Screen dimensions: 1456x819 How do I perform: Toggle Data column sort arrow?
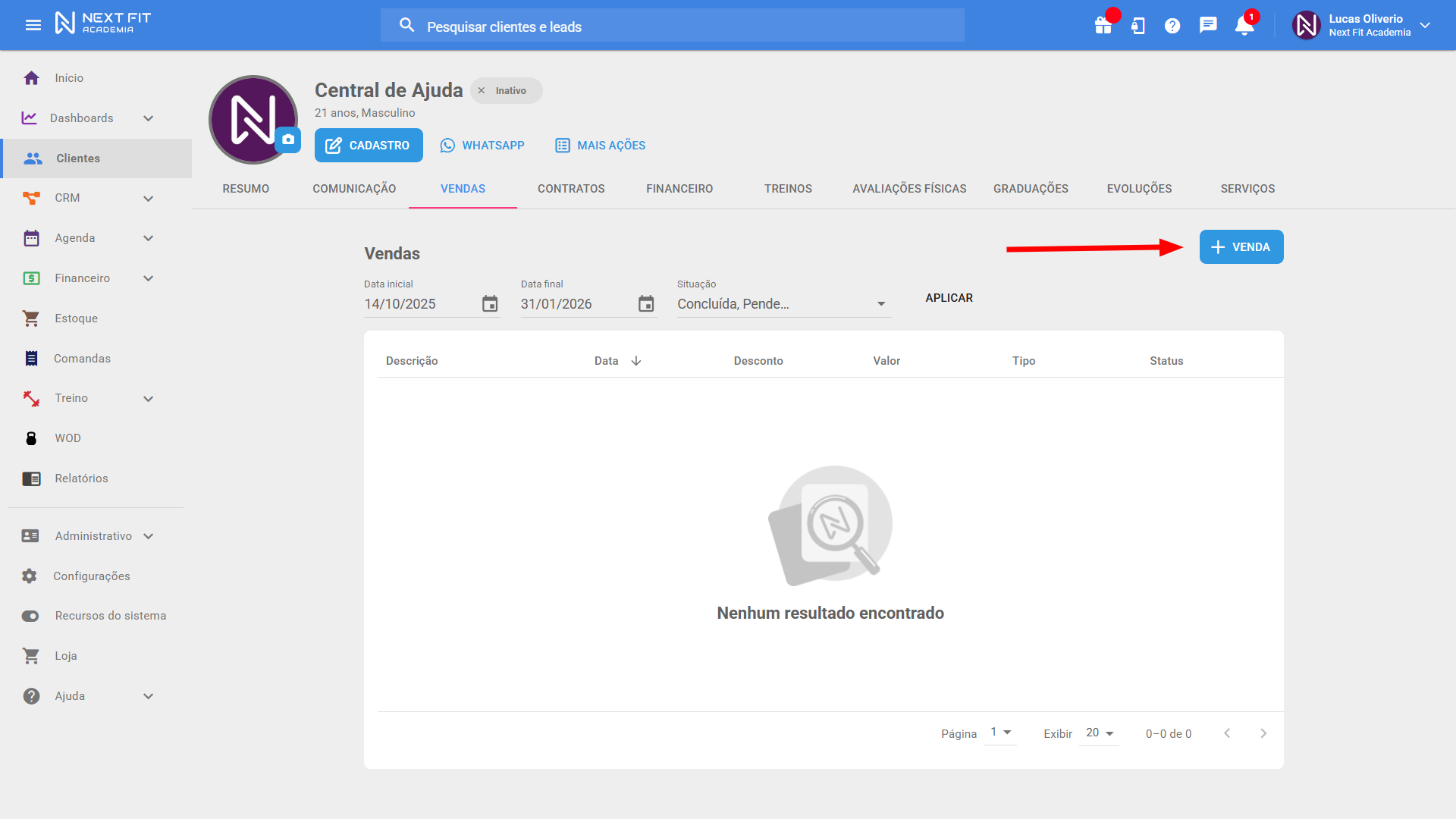[x=636, y=361]
